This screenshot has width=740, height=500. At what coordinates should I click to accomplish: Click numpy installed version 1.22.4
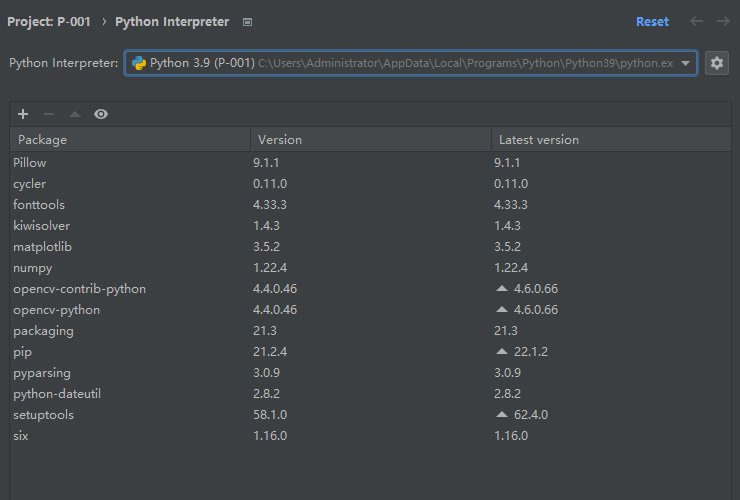[270, 268]
